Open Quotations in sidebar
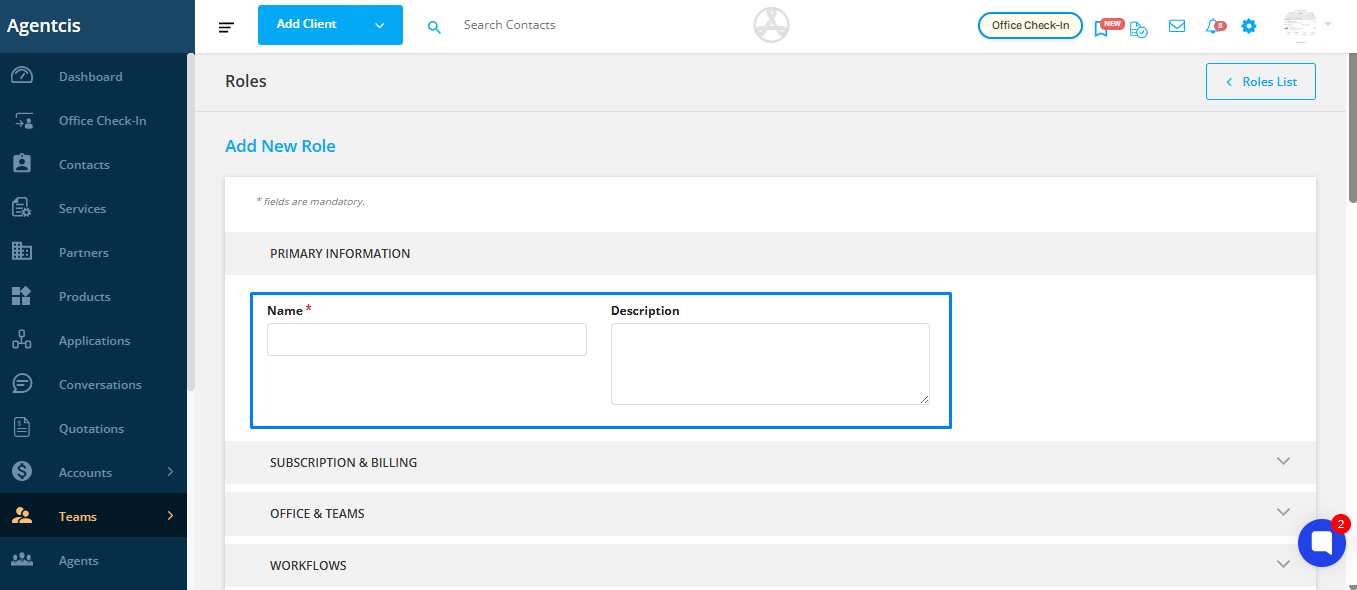 point(93,429)
